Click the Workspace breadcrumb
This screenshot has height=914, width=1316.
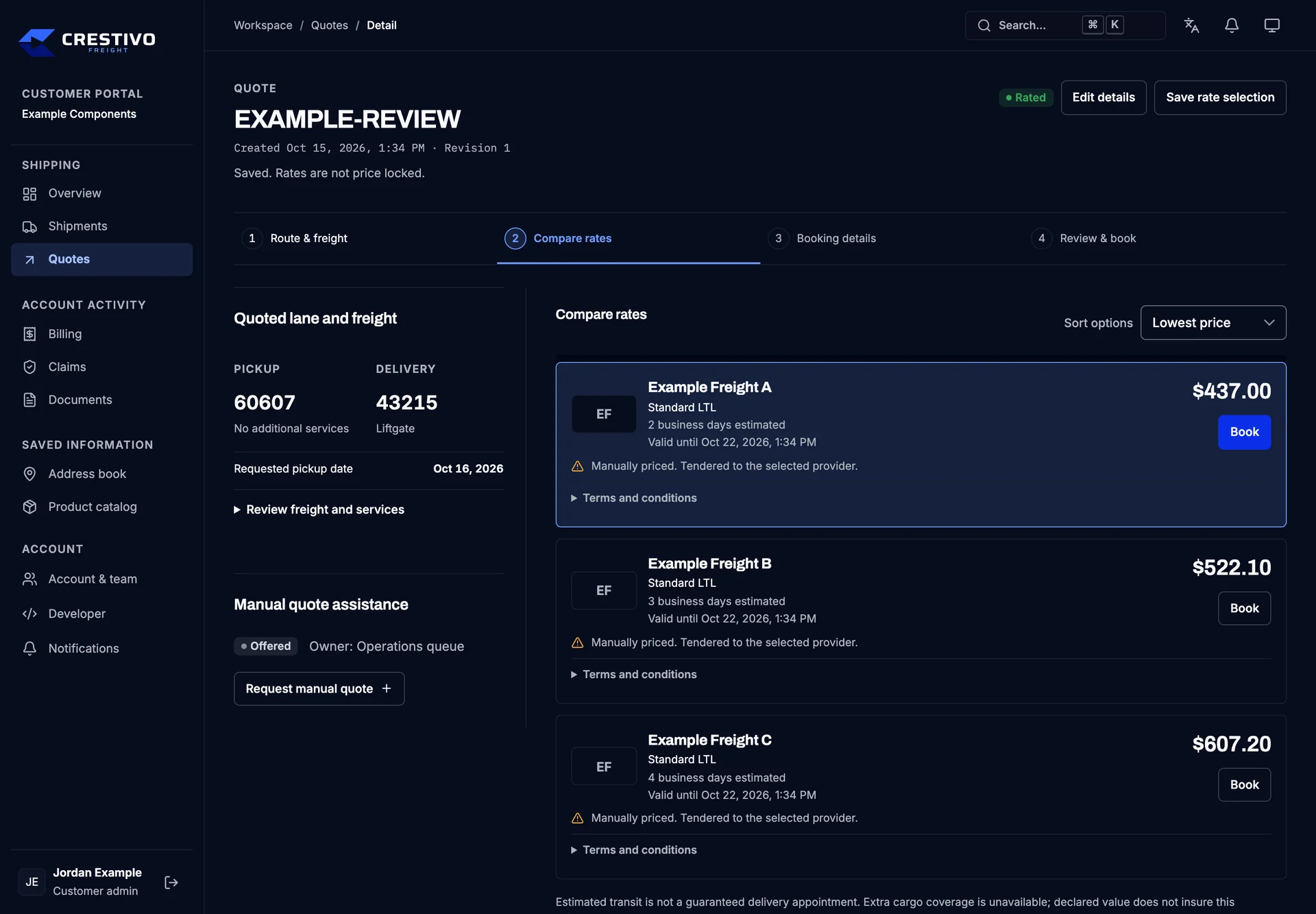click(x=263, y=25)
